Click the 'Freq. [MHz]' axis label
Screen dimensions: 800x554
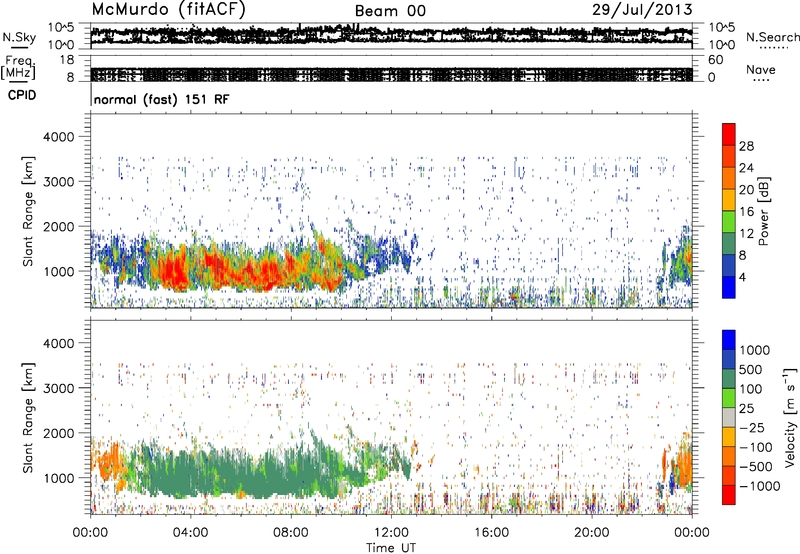click(x=18, y=68)
